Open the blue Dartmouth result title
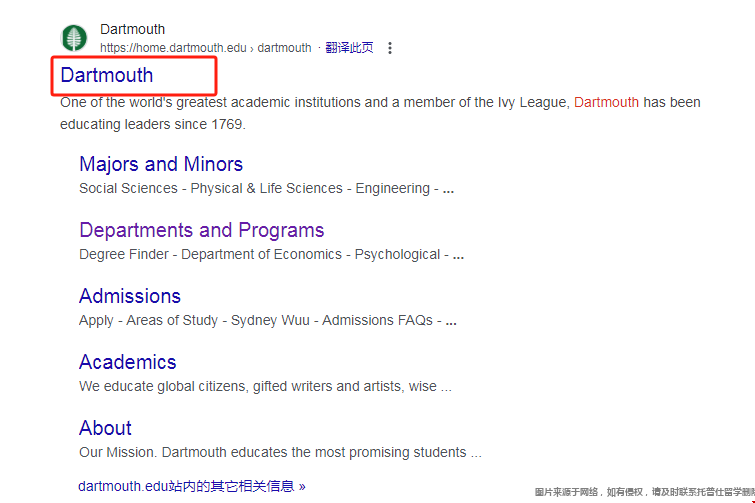 coord(107,75)
